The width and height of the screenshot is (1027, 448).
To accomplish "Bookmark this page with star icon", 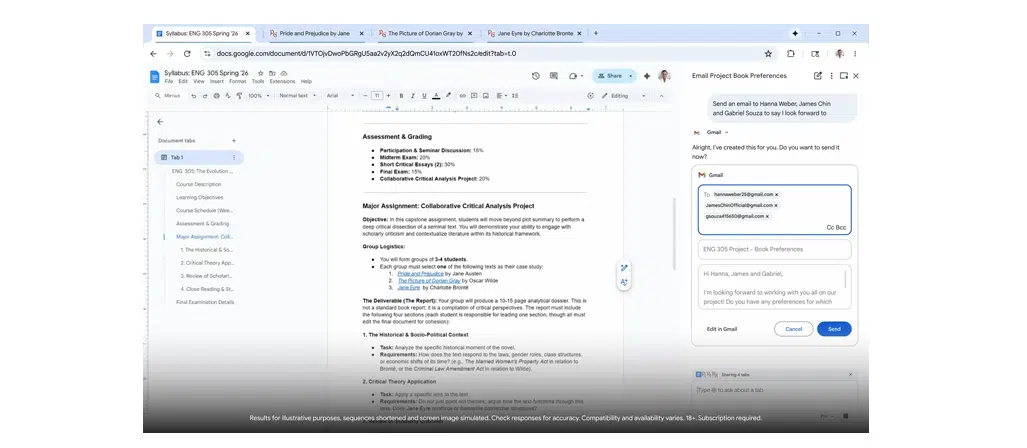I will click(x=768, y=54).
